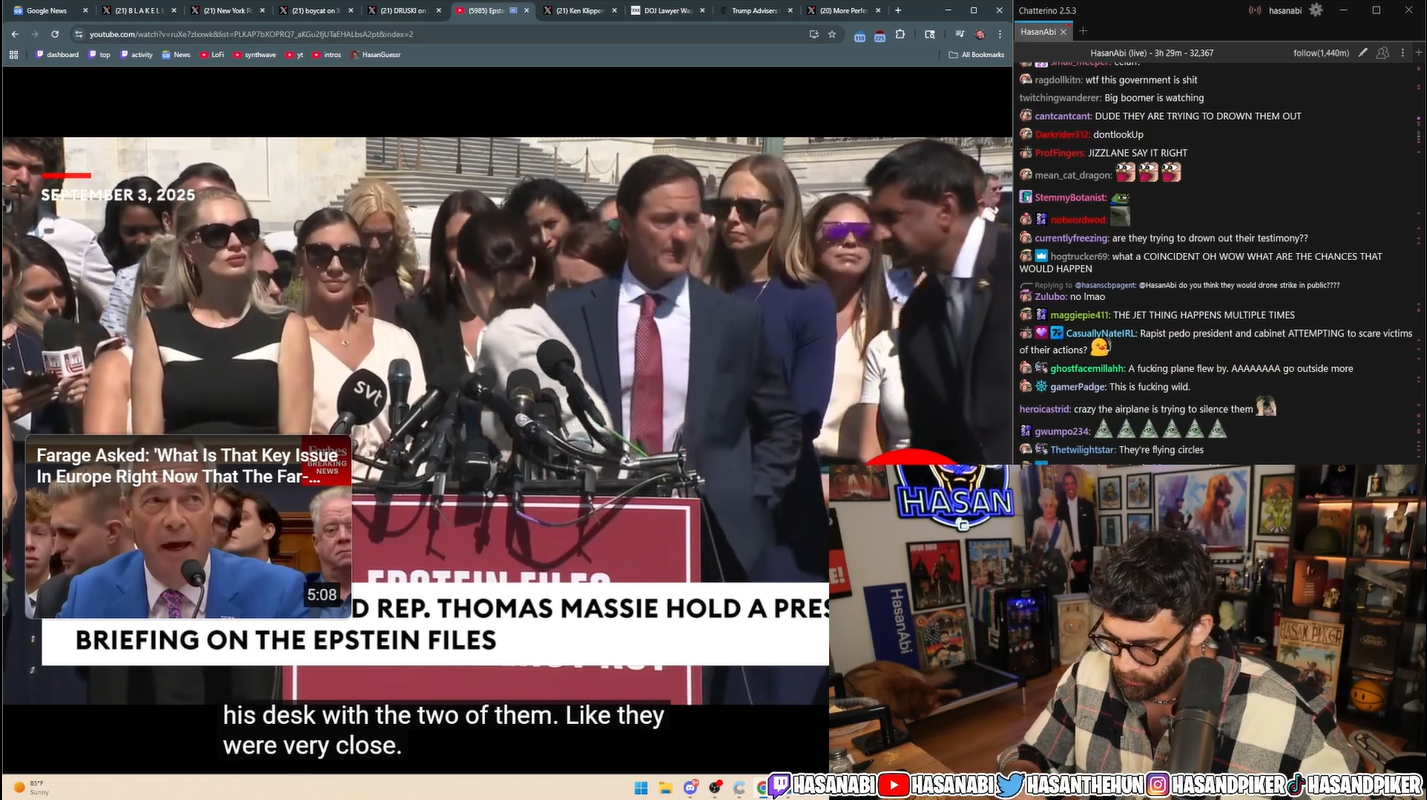This screenshot has height=800, width=1427.
Task: Open Chrome apps grid in bookmarks bar
Action: click(14, 55)
